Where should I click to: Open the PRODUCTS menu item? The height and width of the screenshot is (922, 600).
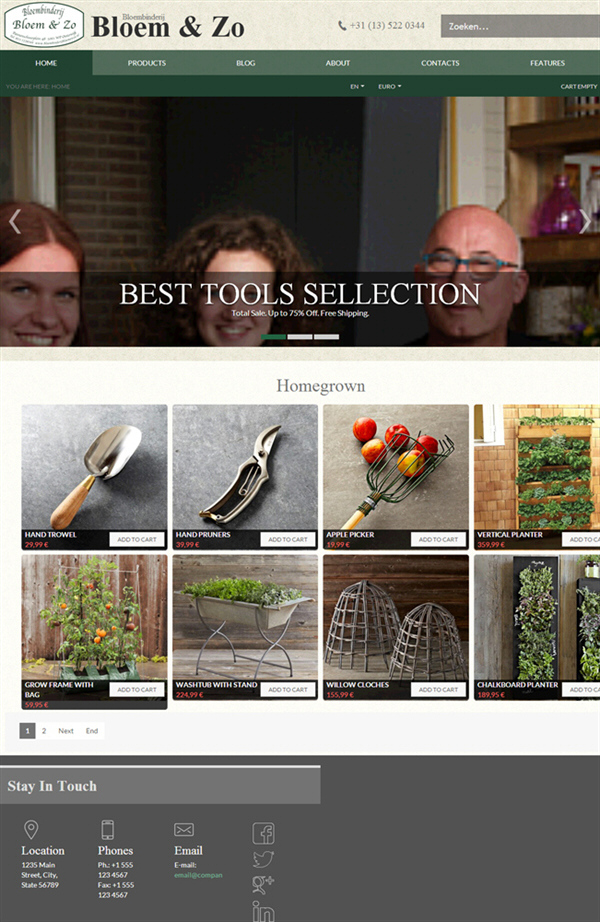coord(147,63)
